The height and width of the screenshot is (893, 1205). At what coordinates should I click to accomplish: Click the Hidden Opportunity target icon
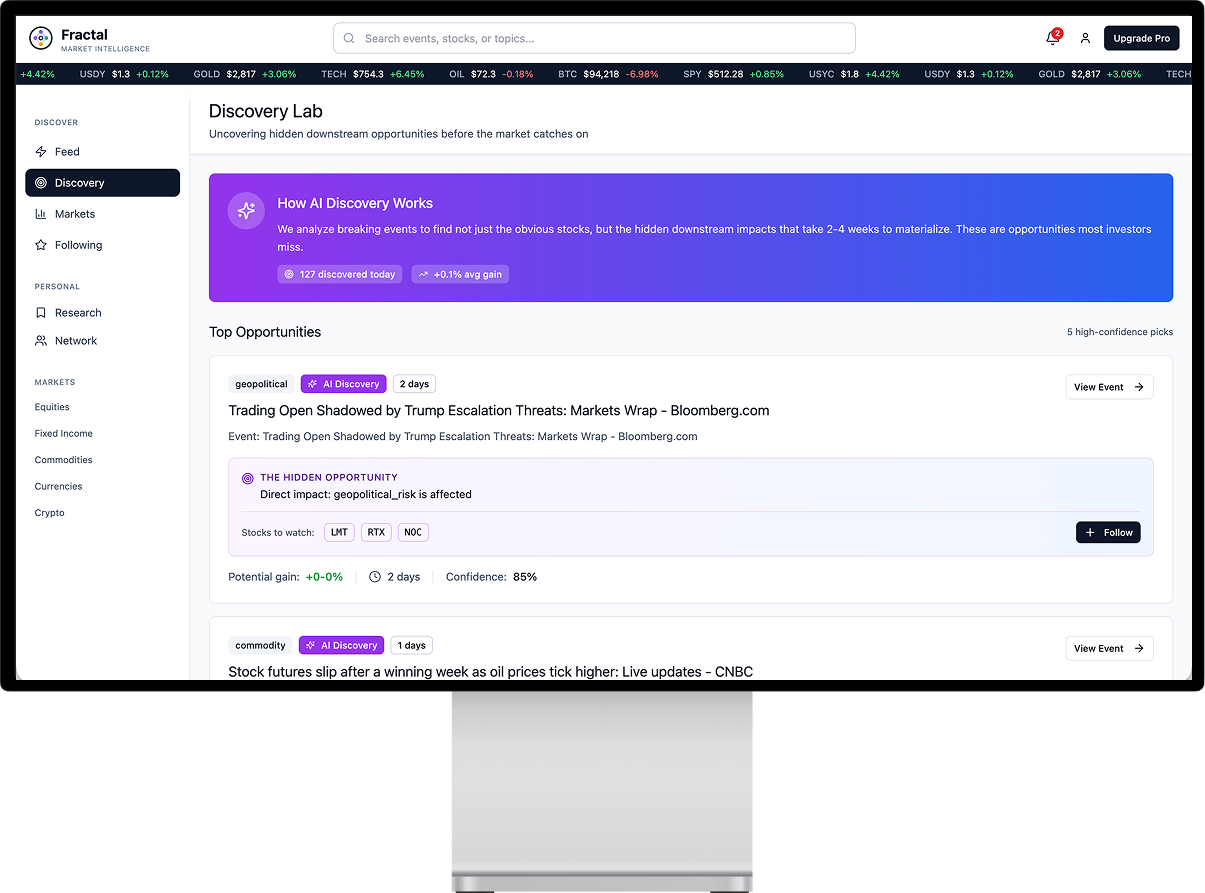coord(248,479)
